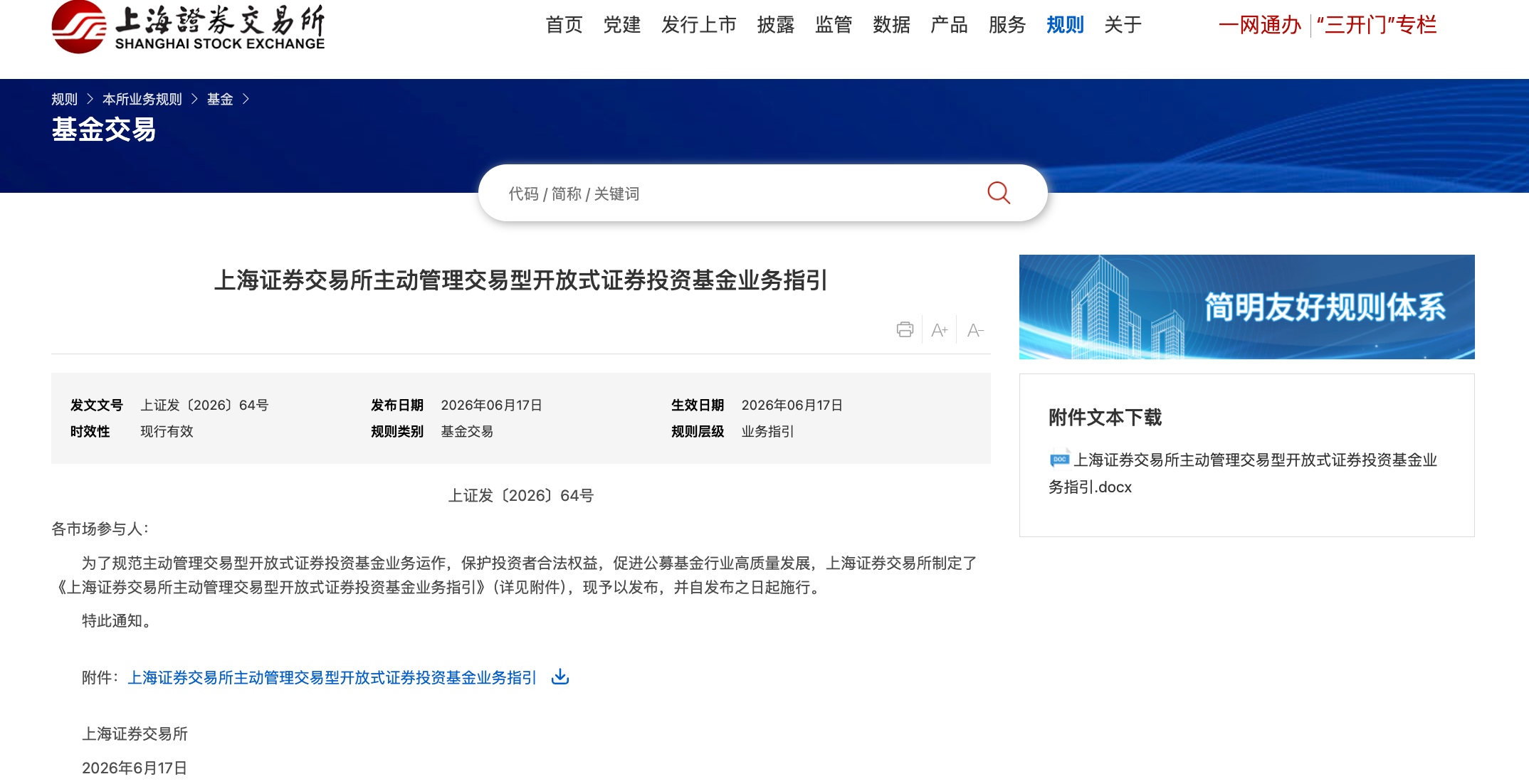1529x784 pixels.
Task: Go to 一网通办 portal link
Action: pyautogui.click(x=1260, y=25)
